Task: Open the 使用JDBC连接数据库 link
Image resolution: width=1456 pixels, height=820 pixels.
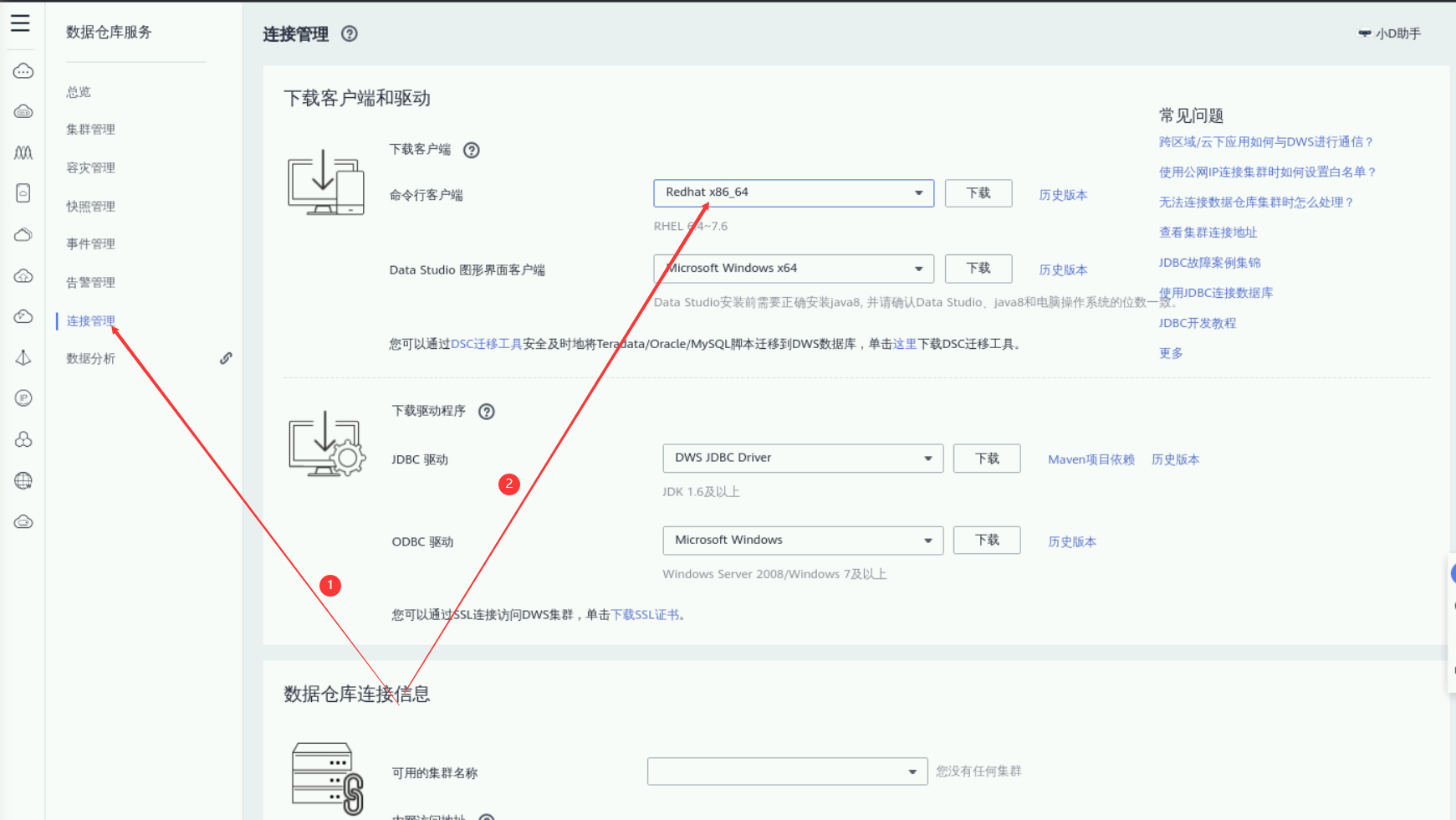Action: [1216, 293]
